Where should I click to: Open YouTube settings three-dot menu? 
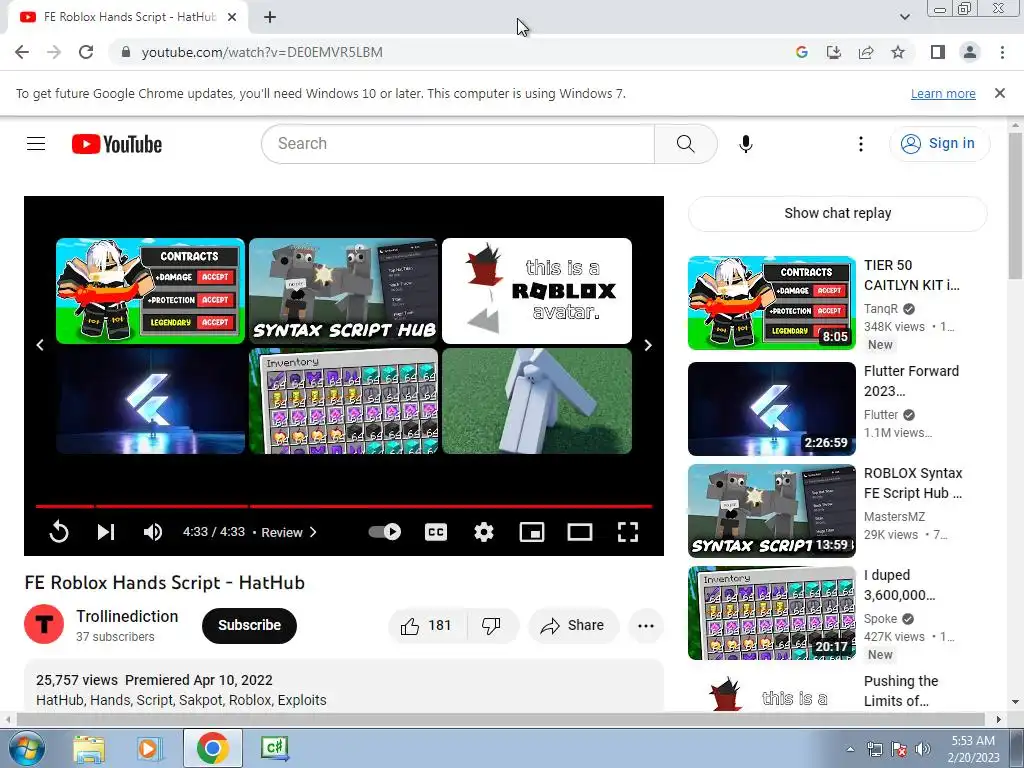pos(861,144)
